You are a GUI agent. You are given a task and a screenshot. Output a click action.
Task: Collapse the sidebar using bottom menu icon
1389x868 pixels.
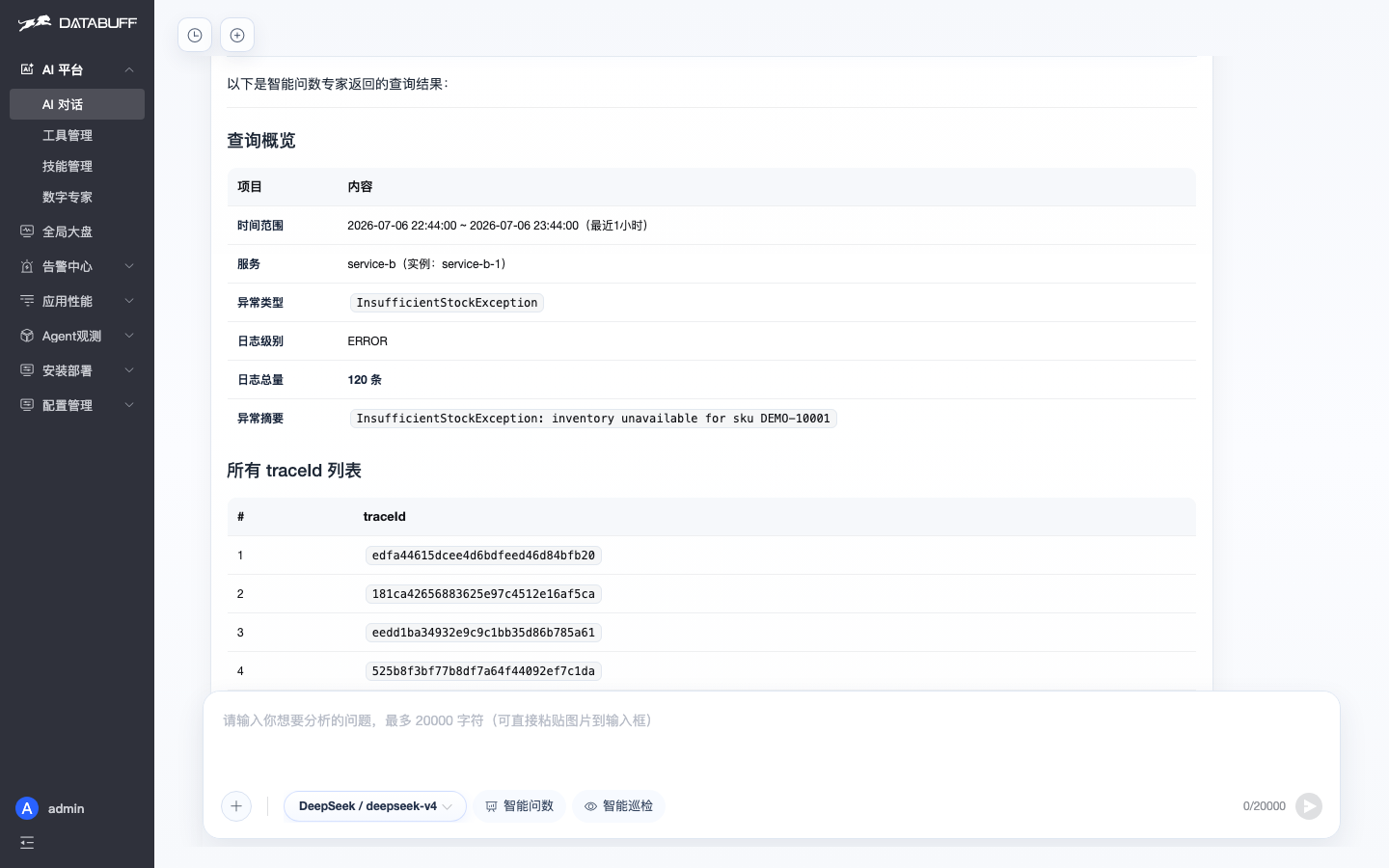(x=27, y=843)
